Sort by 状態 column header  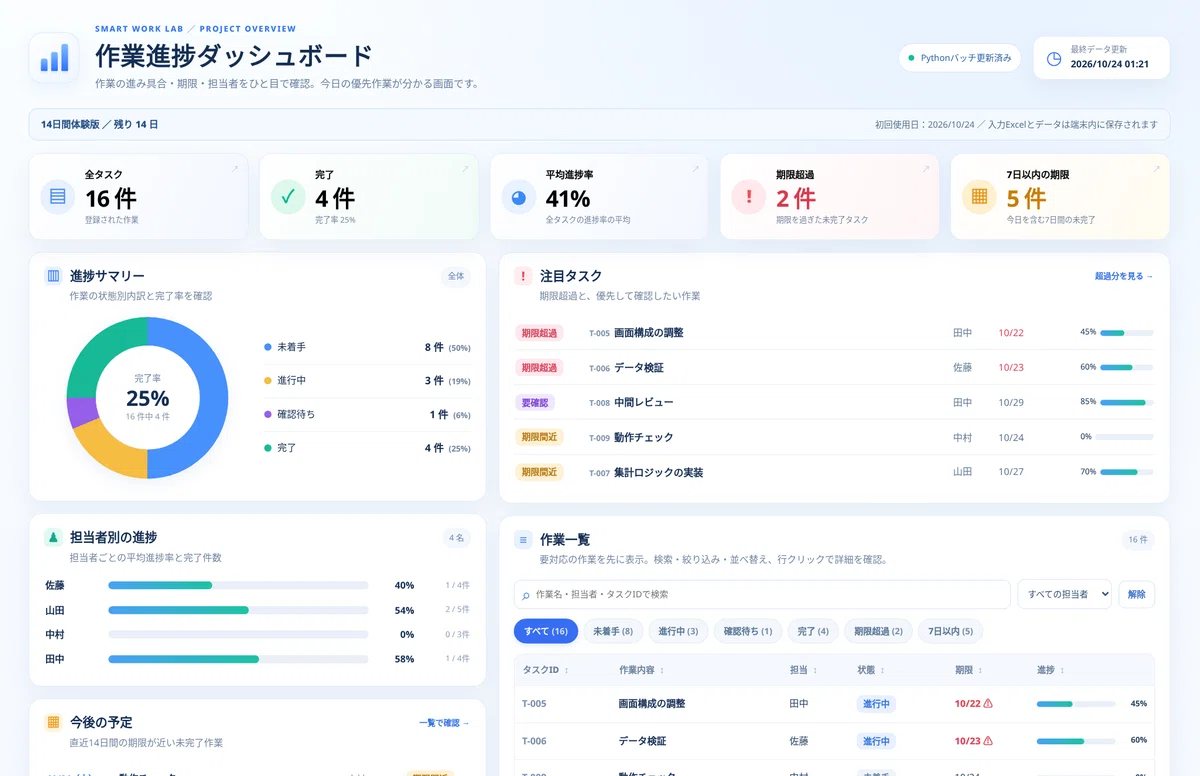(x=871, y=670)
